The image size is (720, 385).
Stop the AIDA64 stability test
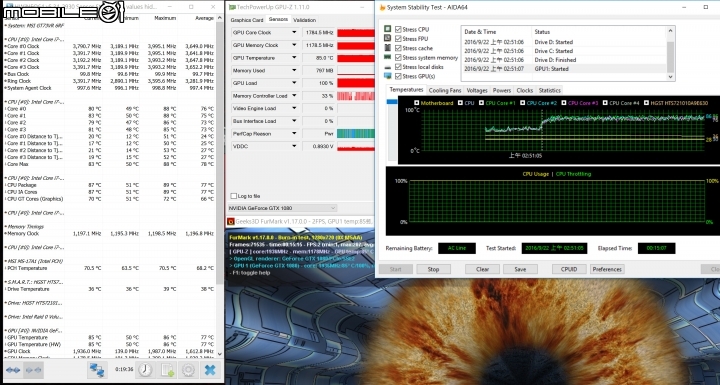point(433,269)
